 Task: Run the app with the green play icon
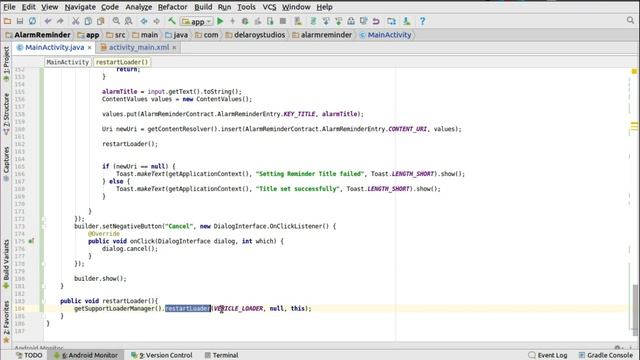pos(220,21)
